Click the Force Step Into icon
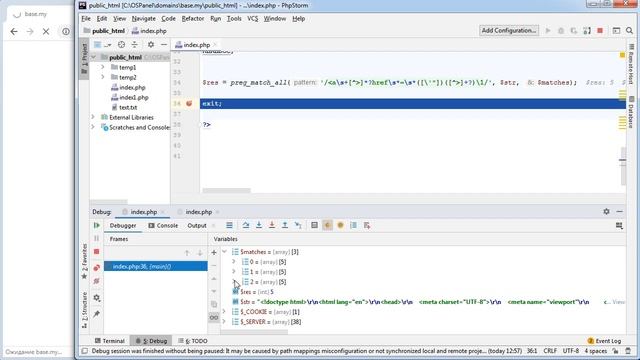Screen dimensions: 640x360 coord(272,225)
